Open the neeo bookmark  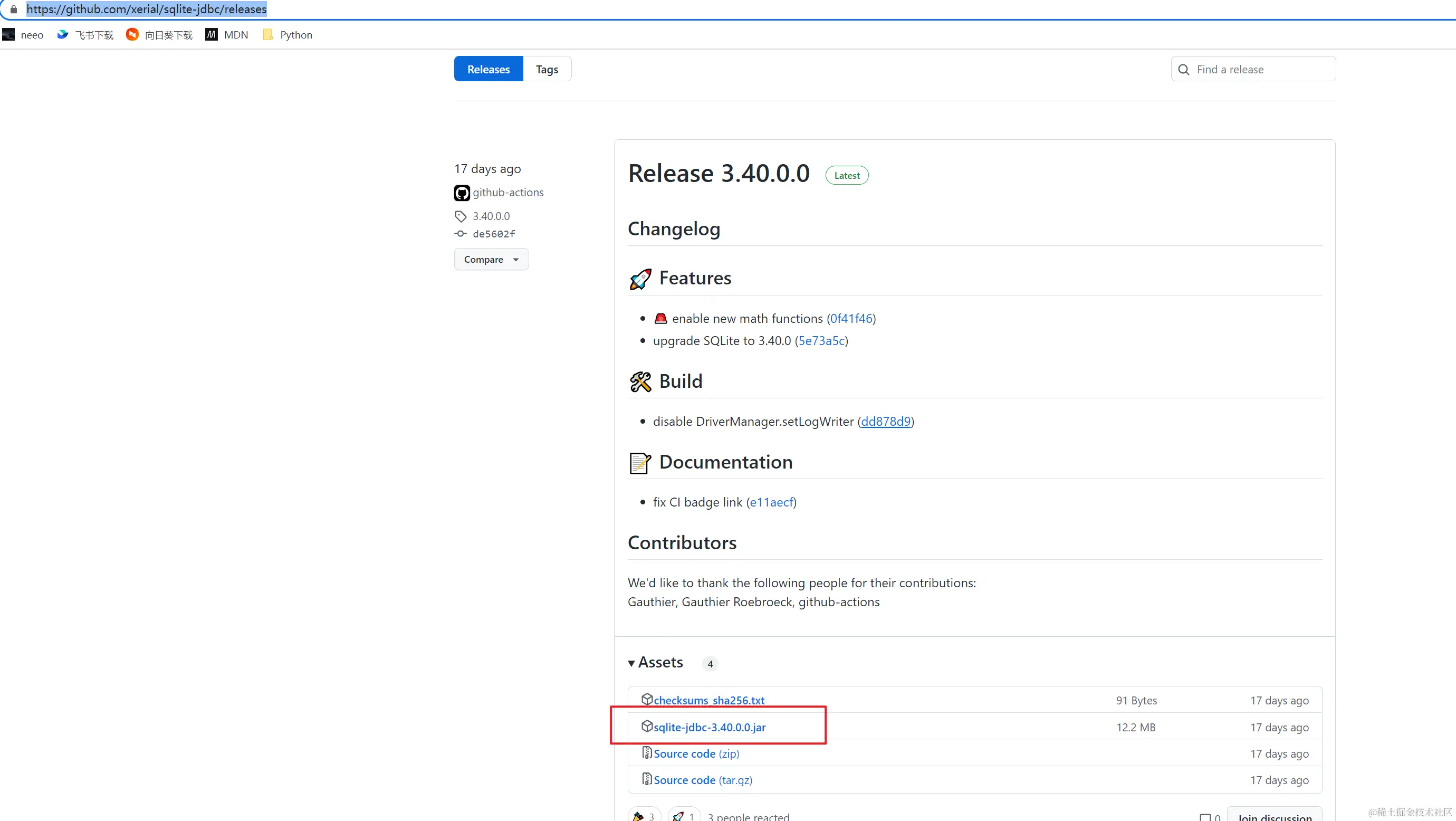23,34
